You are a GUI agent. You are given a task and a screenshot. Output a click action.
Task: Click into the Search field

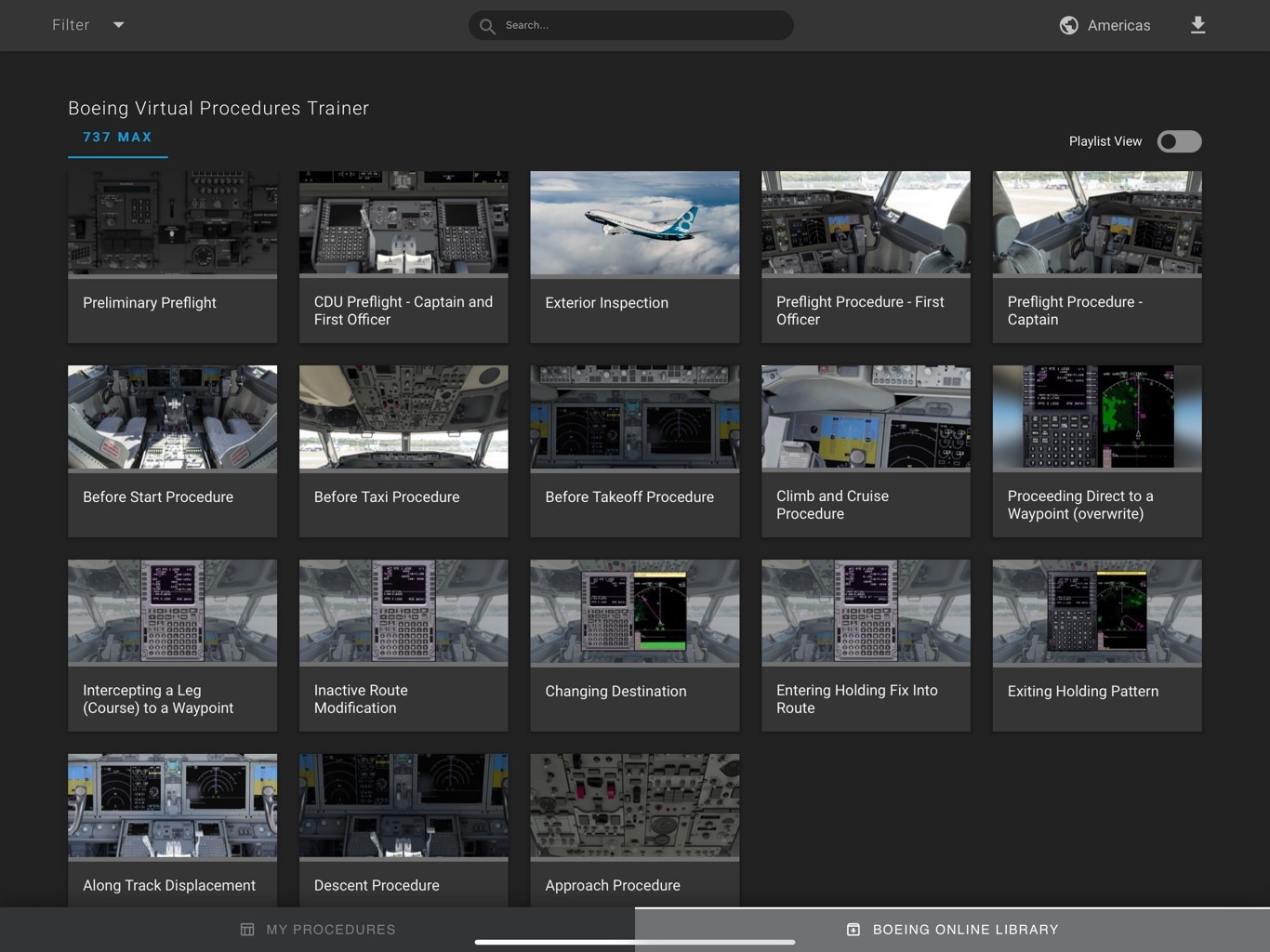point(642,25)
